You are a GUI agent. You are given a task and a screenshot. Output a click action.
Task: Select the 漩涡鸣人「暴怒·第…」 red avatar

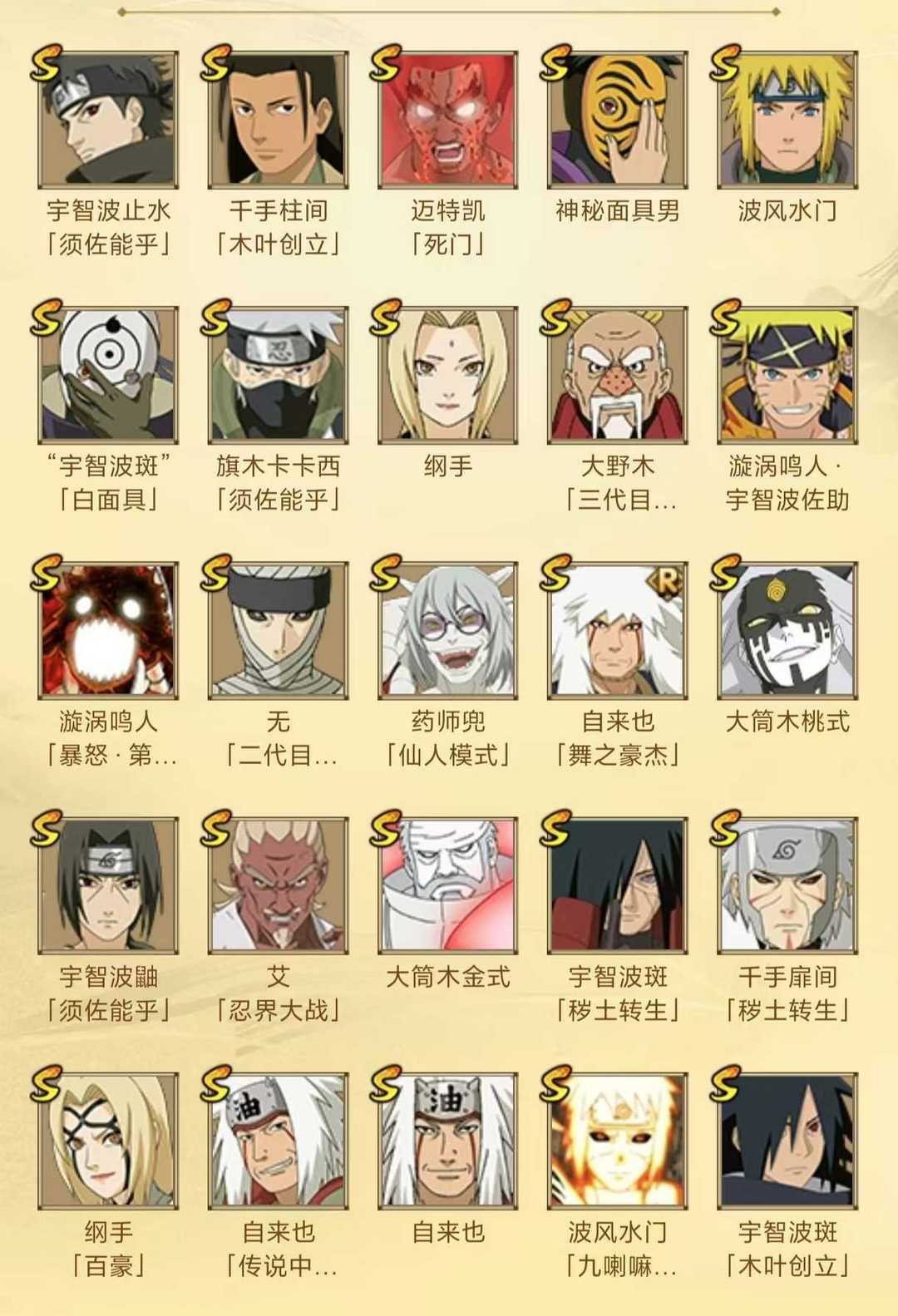pyautogui.click(x=108, y=630)
